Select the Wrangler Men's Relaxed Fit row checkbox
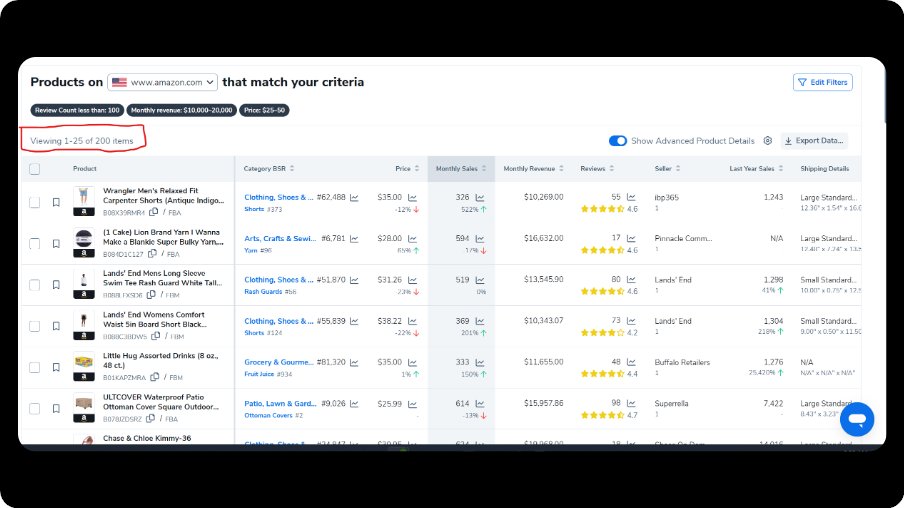Viewport: 904px width, 508px height. coord(35,202)
